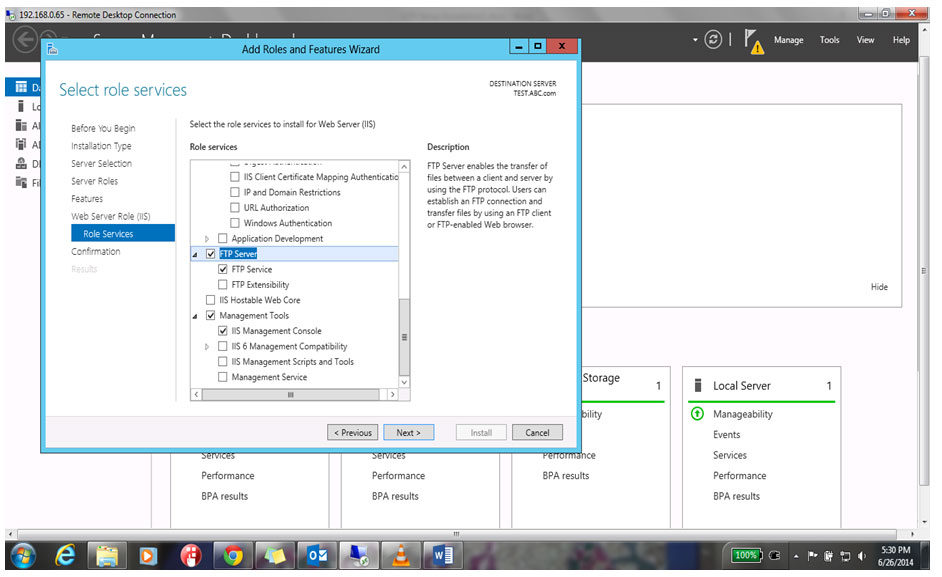
Task: Check the Management Service checkbox
Action: pos(223,377)
